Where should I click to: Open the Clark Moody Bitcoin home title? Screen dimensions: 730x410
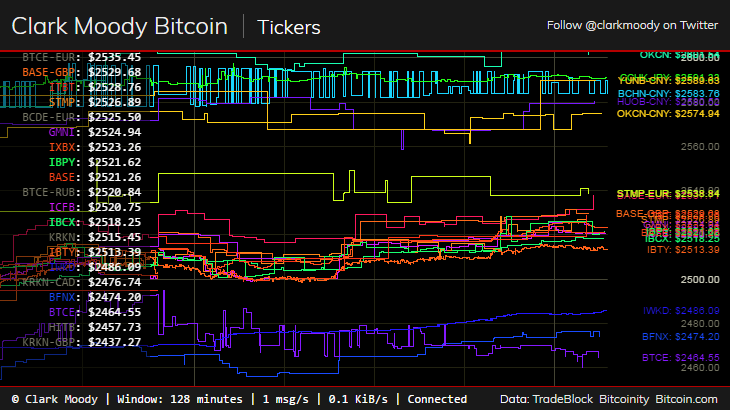pyautogui.click(x=120, y=26)
